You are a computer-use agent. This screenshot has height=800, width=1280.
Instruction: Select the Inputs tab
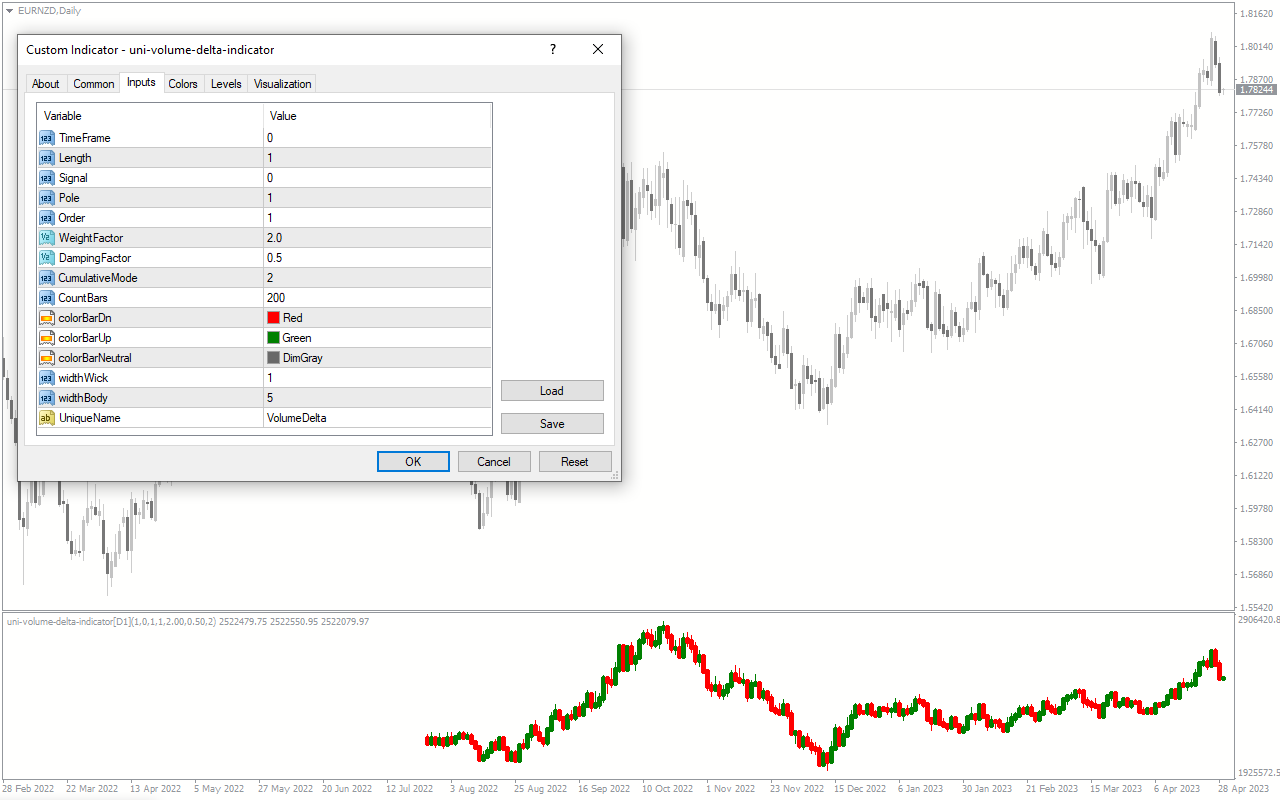coord(141,82)
